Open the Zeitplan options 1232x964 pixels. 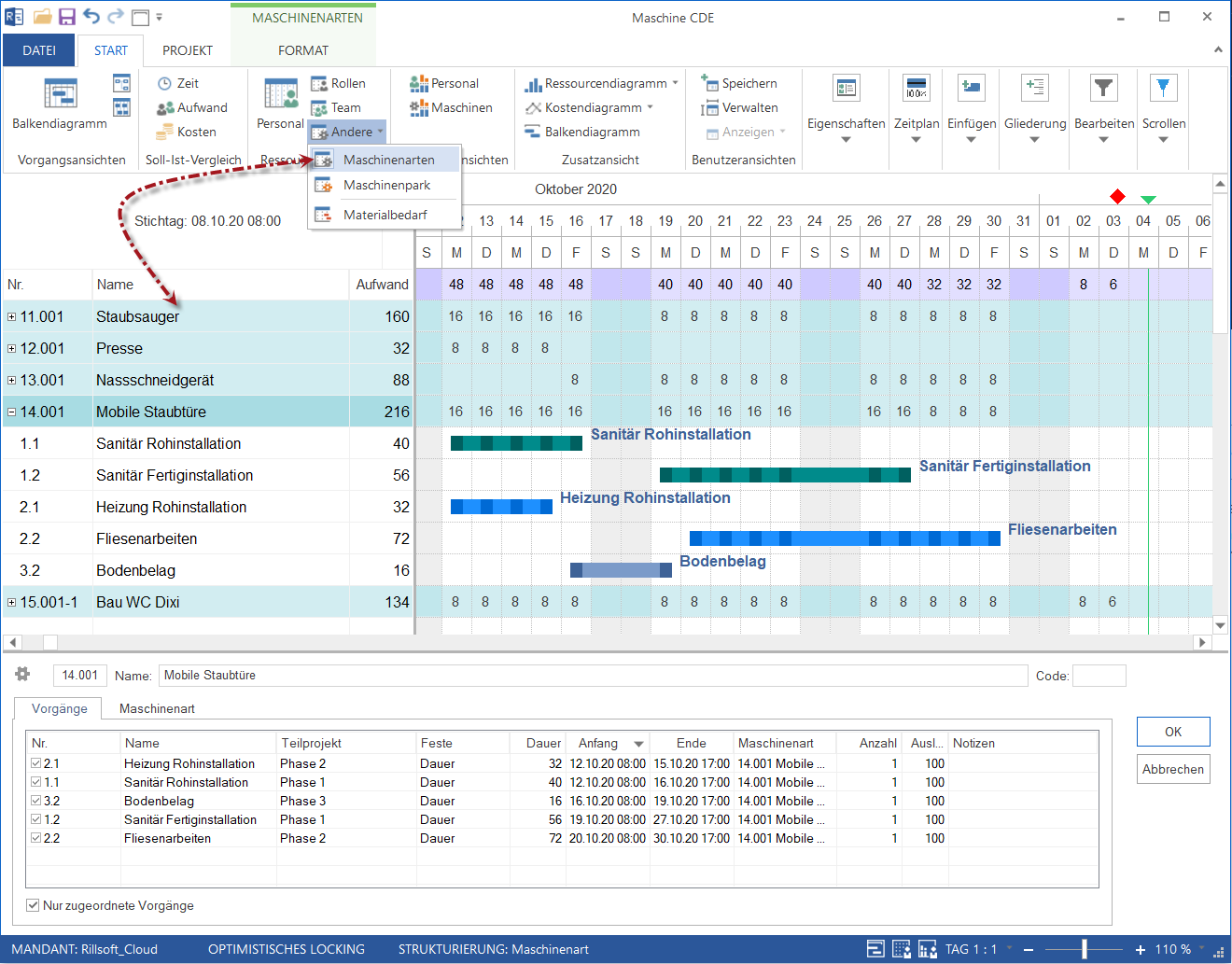917,108
